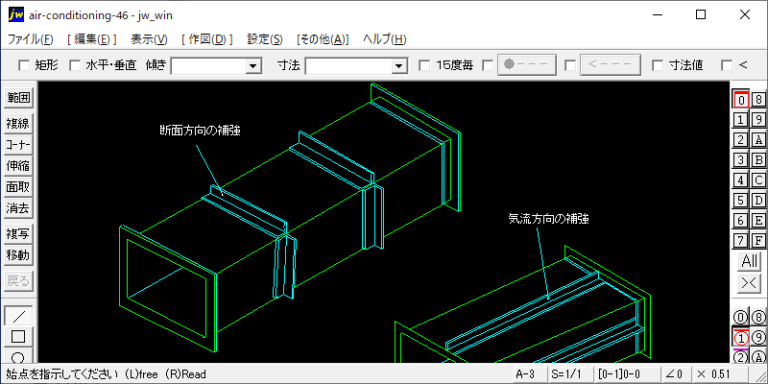Pick layer 2 square button

741,140
